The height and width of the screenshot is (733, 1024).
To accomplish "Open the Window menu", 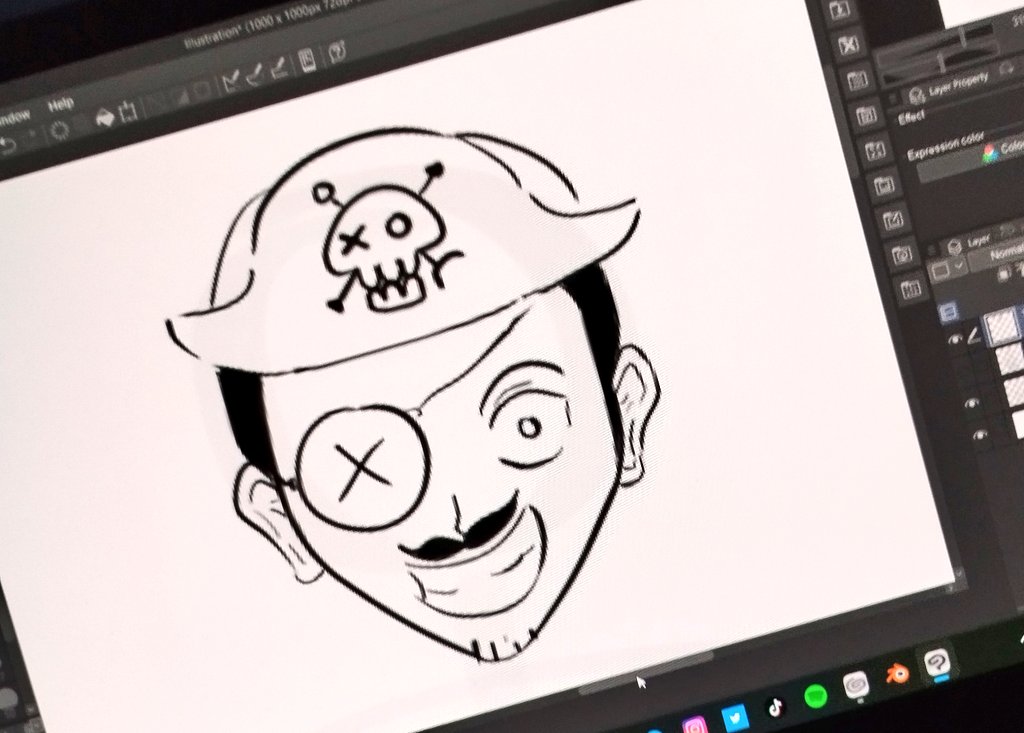I will (13, 118).
